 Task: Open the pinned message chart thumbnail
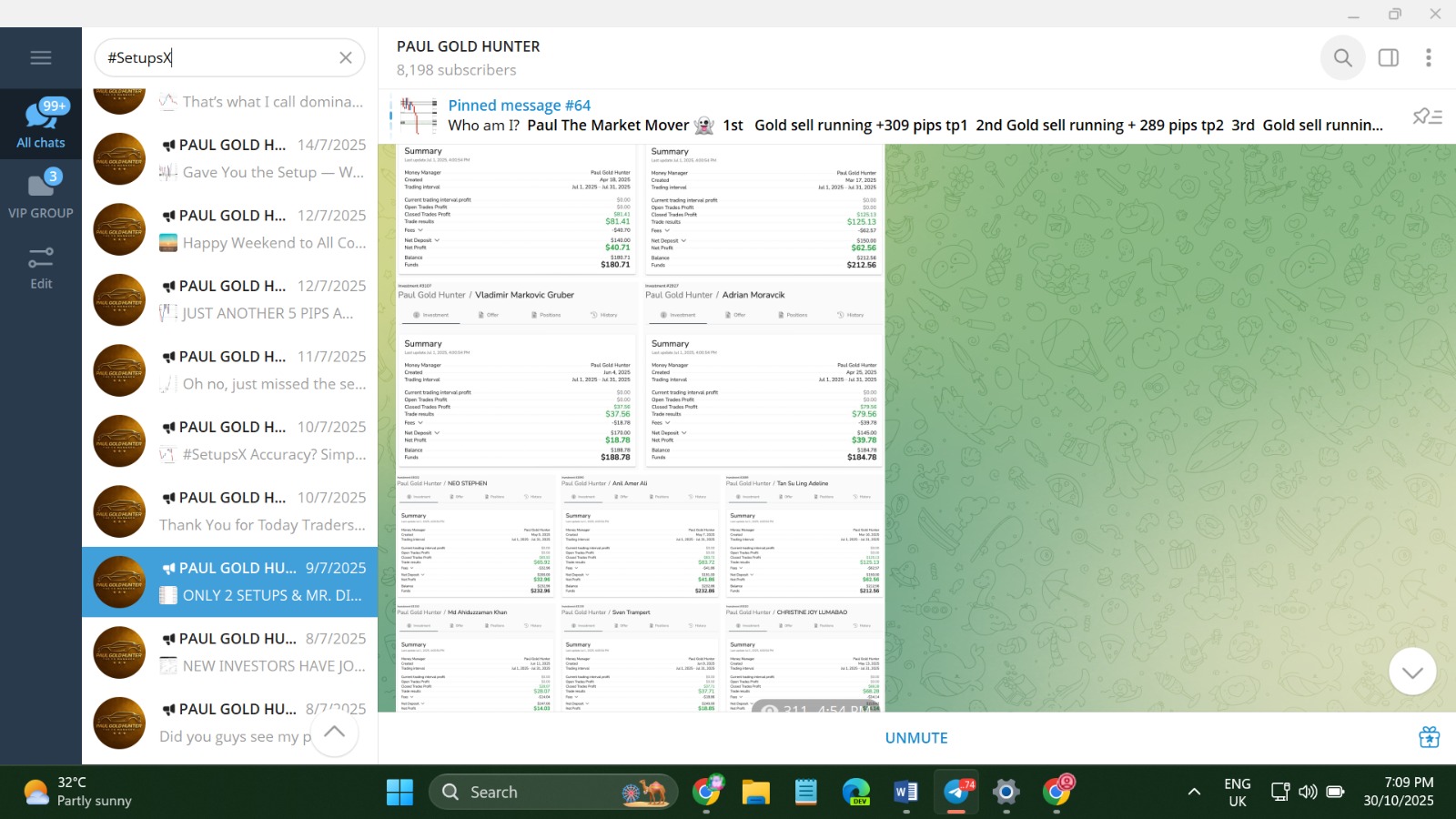point(419,116)
